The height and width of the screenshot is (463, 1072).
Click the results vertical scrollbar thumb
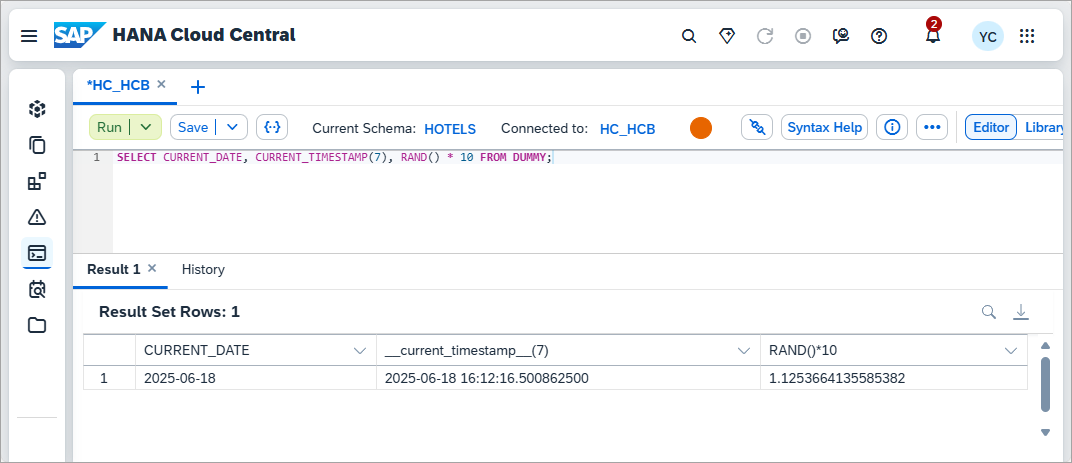[x=1045, y=384]
